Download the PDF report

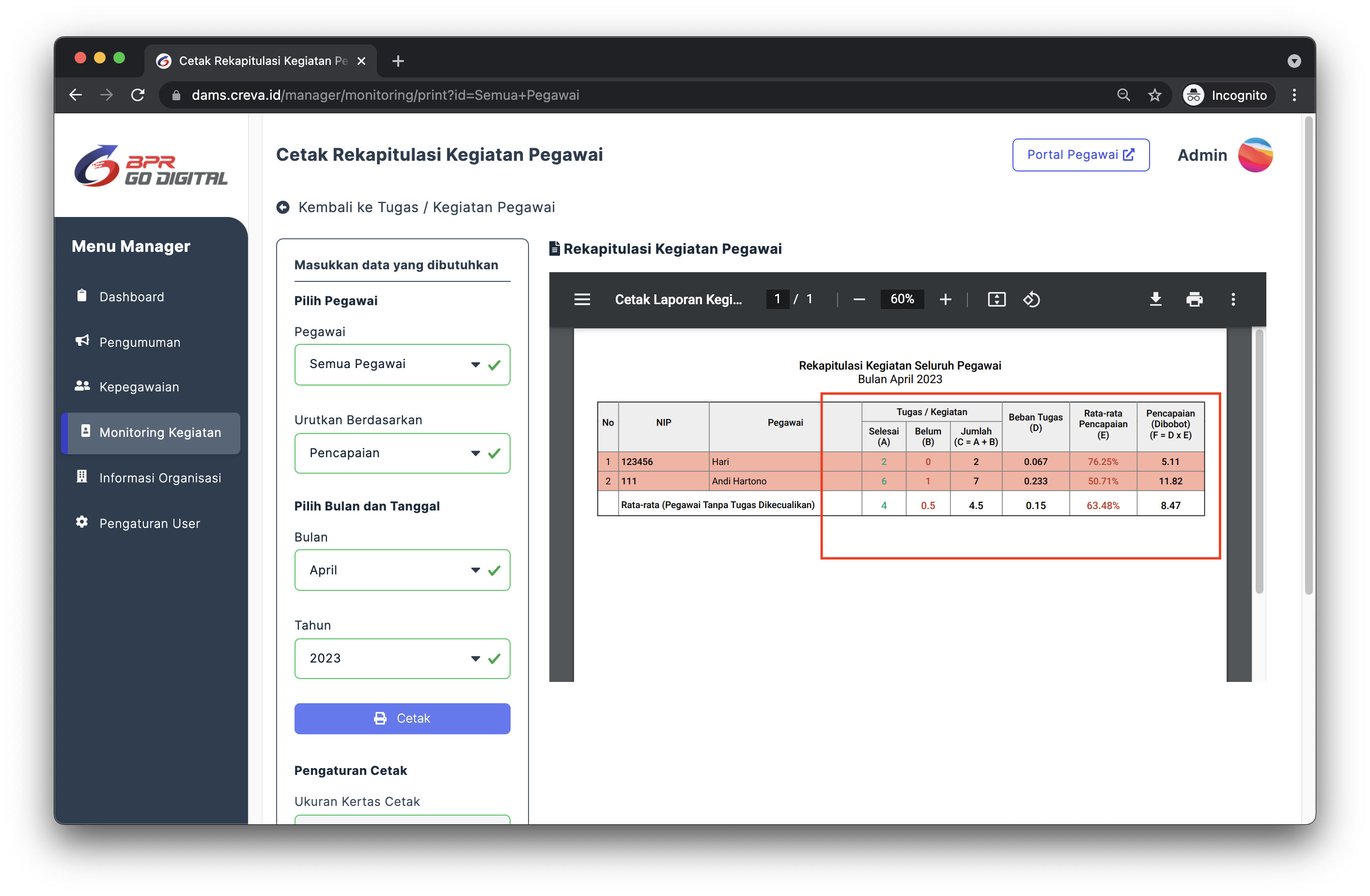point(1155,299)
